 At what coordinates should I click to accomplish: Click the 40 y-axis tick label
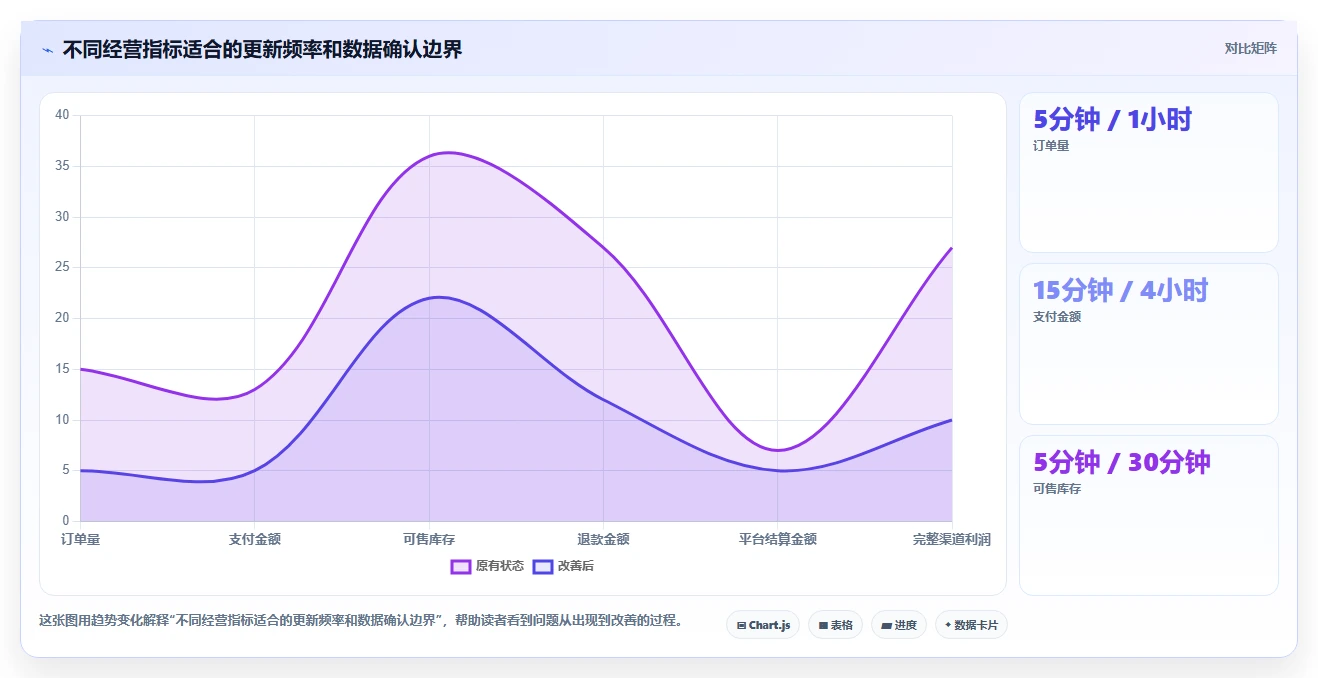62,115
